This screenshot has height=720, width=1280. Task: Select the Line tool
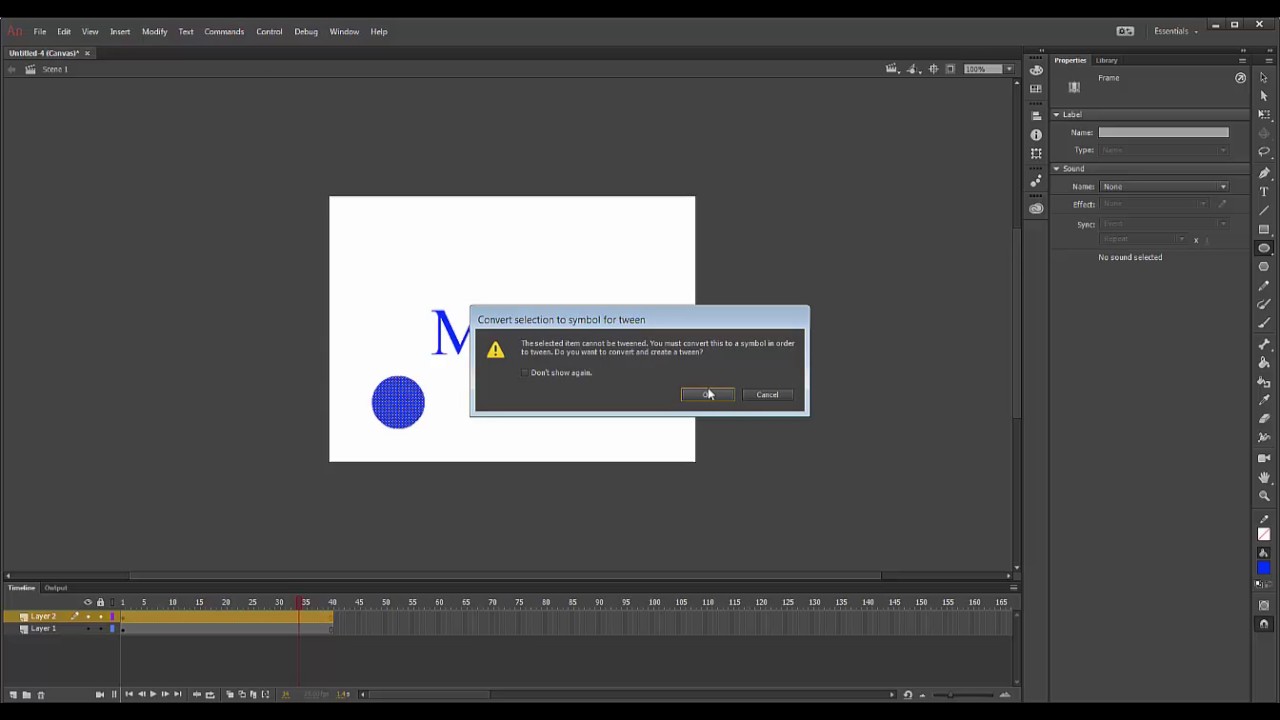(1264, 210)
